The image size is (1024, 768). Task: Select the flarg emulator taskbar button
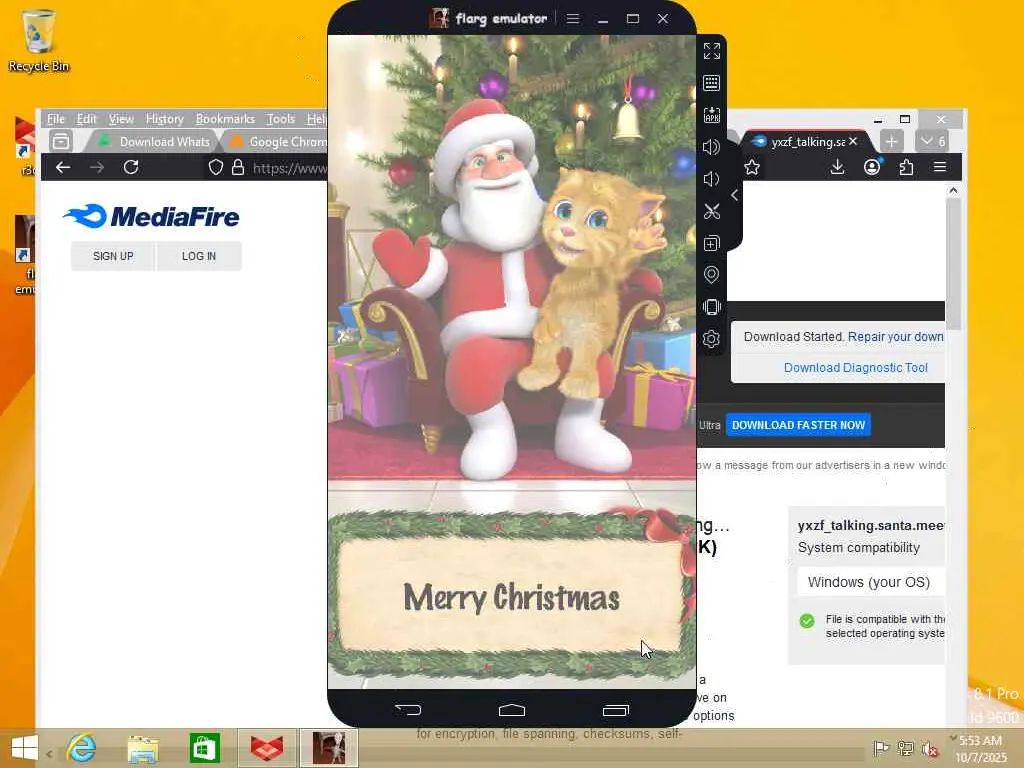pyautogui.click(x=329, y=748)
